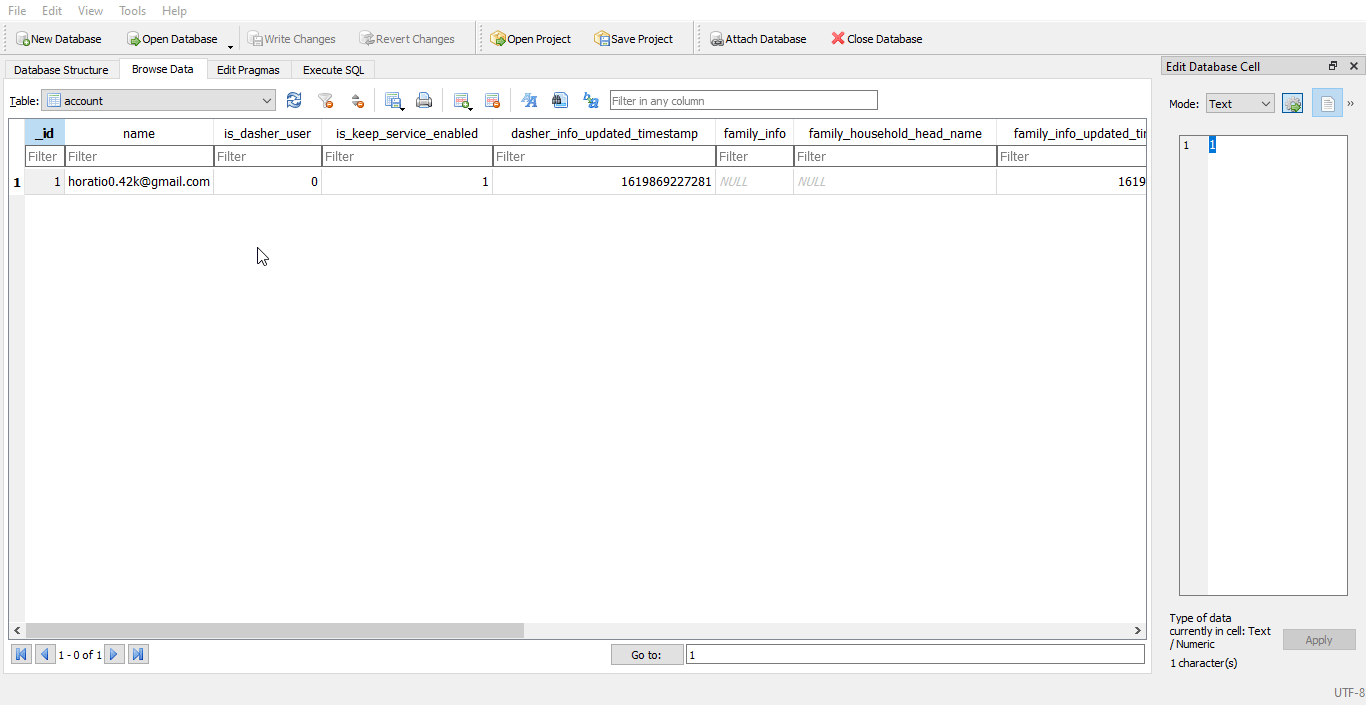The width and height of the screenshot is (1366, 705).
Task: Click the Filter in any column field
Action: 743,100
